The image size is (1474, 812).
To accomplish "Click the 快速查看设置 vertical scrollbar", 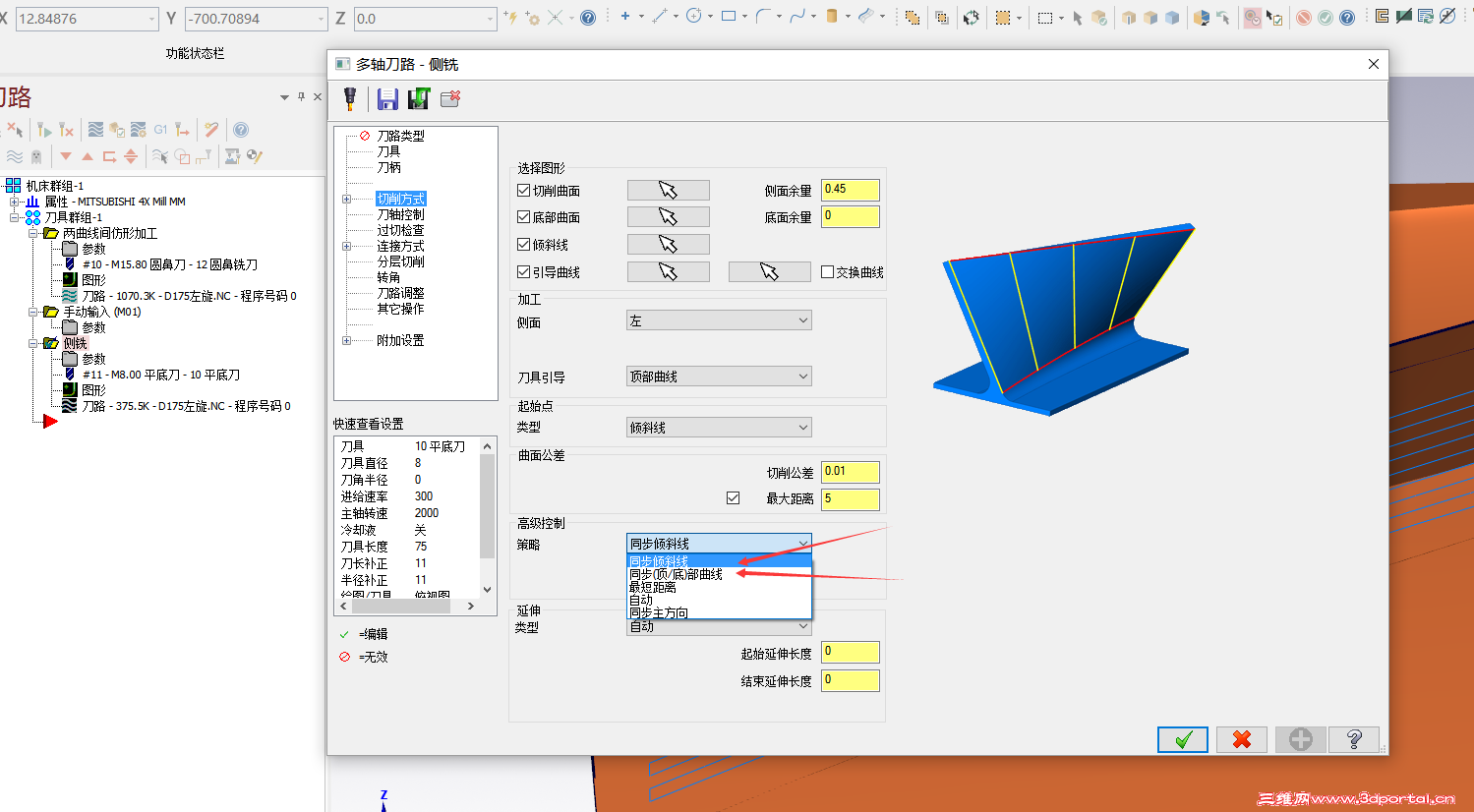I will tap(487, 517).
